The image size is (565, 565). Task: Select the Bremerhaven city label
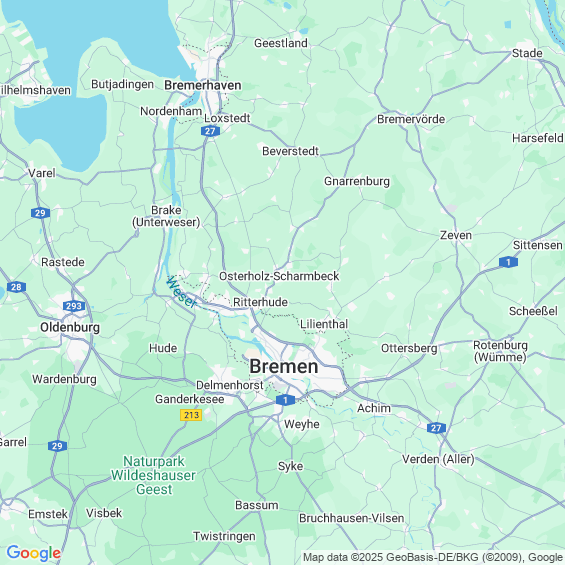tap(203, 85)
